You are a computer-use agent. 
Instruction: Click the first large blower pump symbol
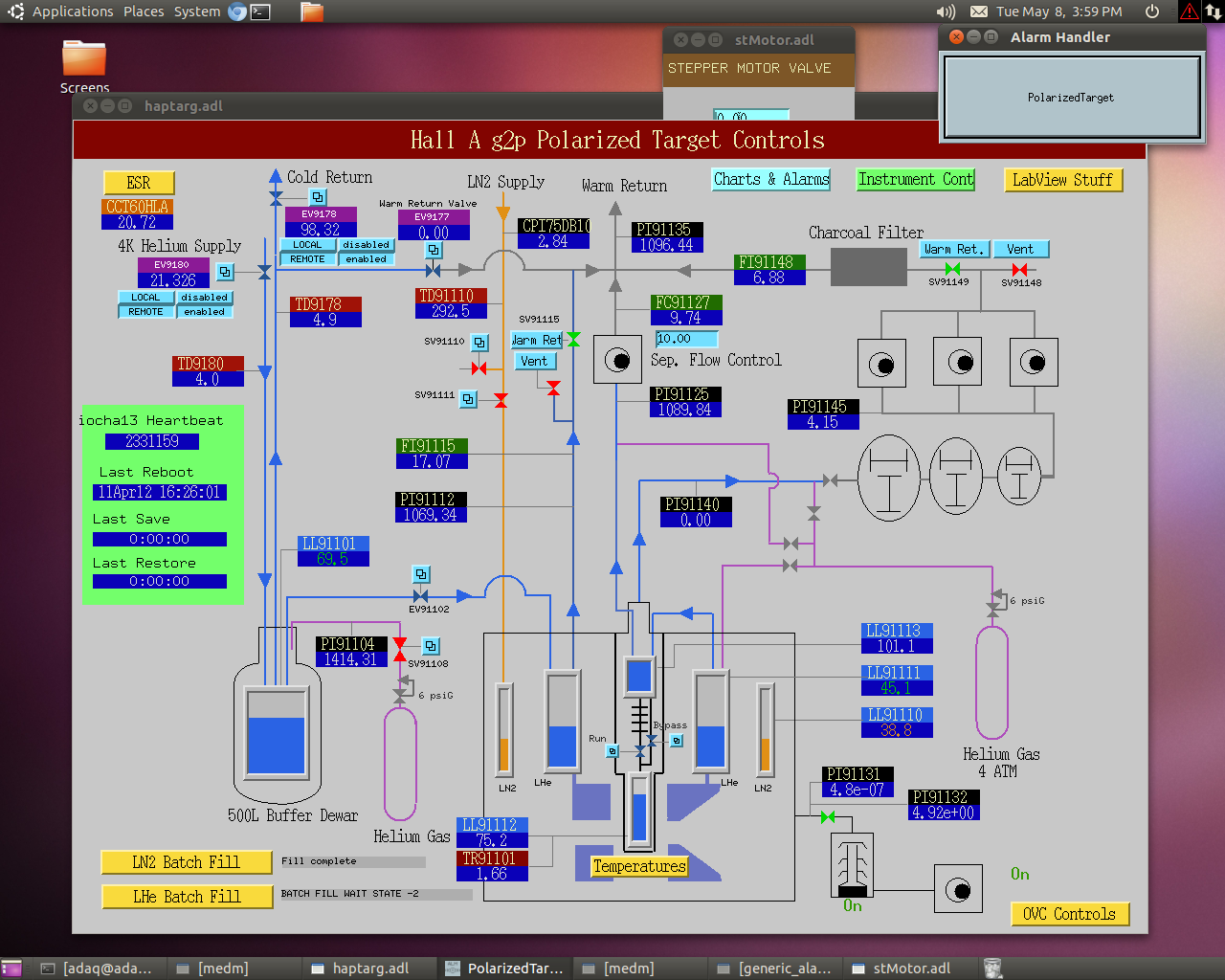point(889,477)
